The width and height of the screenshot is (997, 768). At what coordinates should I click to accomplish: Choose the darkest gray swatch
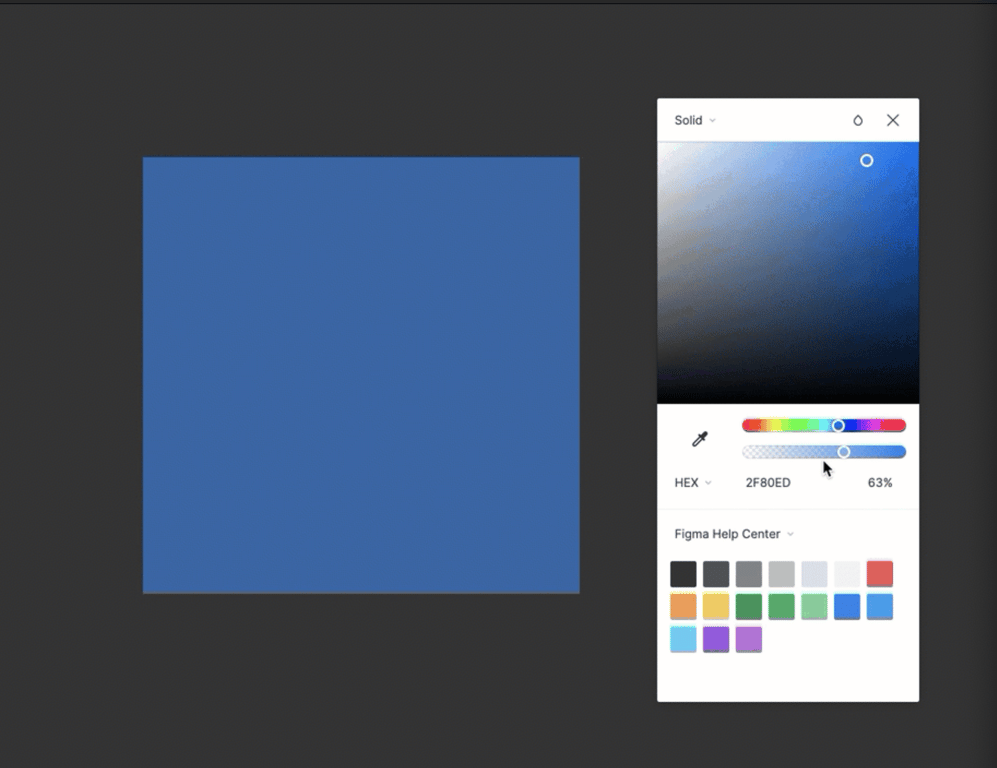point(683,574)
